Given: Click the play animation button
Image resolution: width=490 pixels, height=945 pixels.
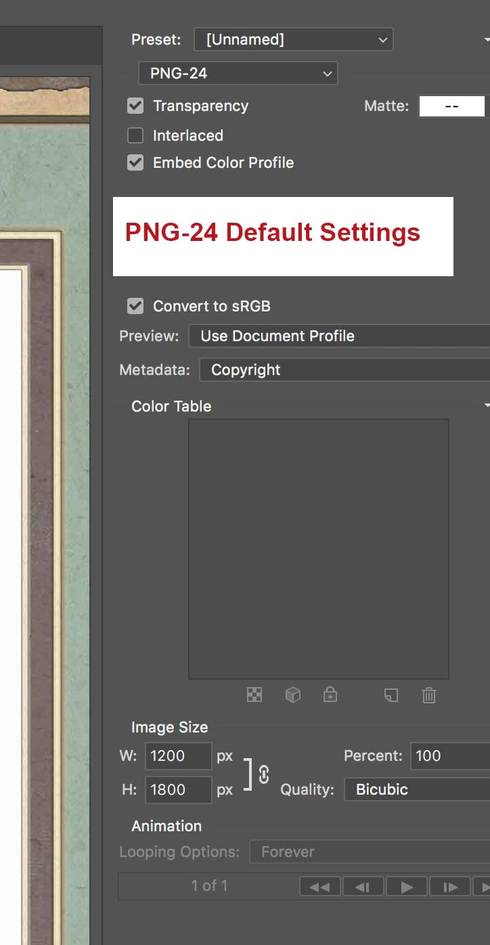Looking at the screenshot, I should point(407,887).
